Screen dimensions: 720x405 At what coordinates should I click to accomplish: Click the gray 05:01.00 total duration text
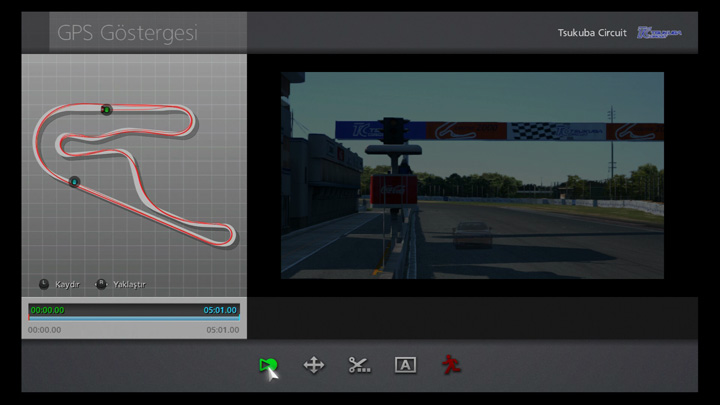[x=222, y=330]
